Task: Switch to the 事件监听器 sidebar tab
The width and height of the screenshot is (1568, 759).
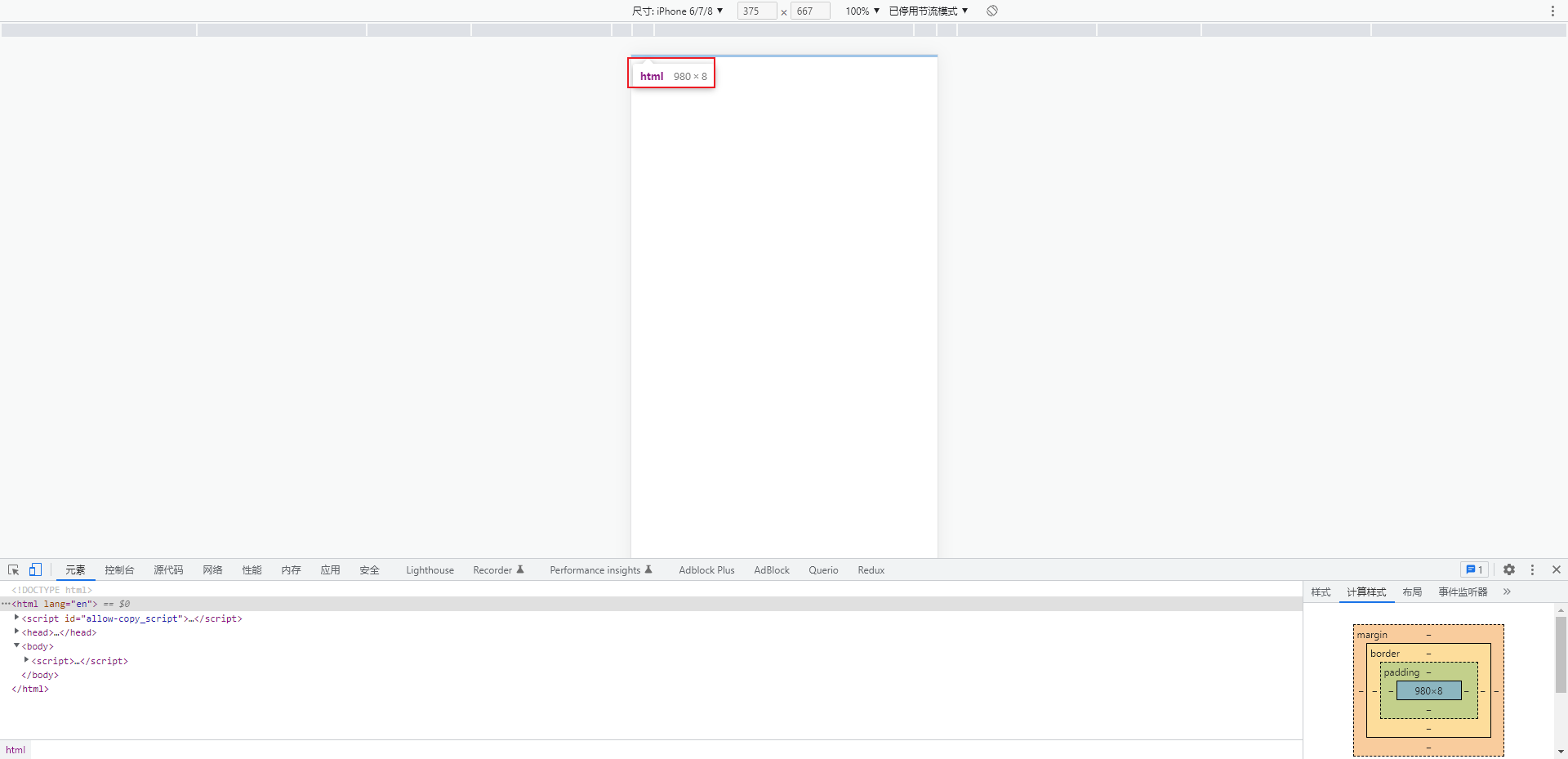Action: click(x=1463, y=592)
